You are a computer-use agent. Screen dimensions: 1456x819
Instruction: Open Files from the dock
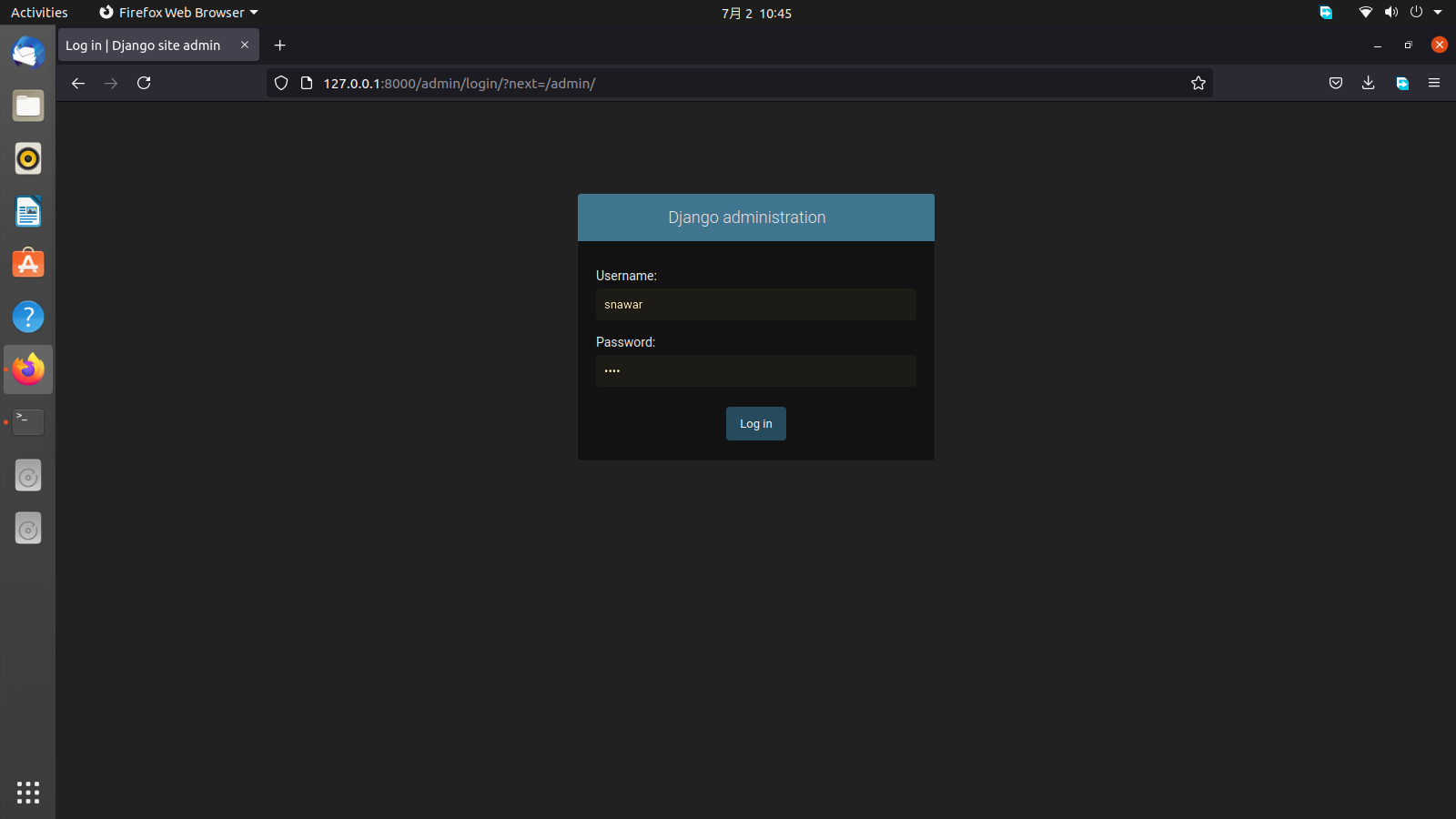coord(28,106)
